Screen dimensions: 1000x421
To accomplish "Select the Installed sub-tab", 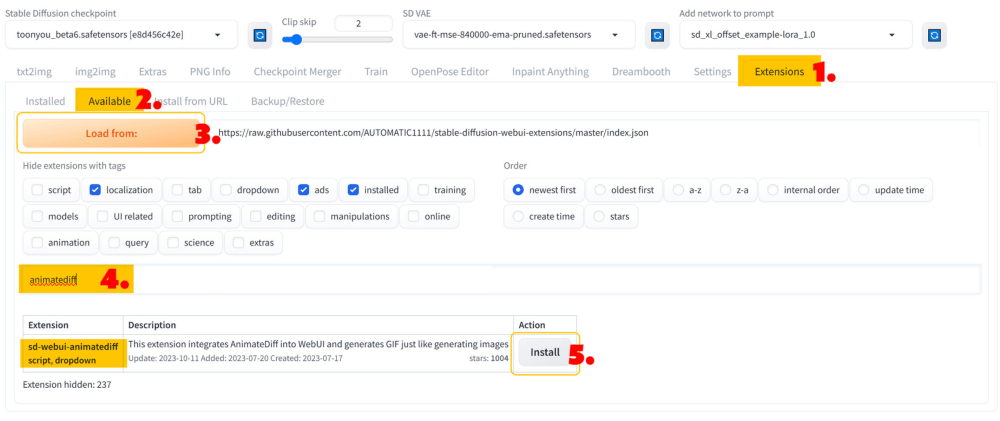I will point(45,101).
